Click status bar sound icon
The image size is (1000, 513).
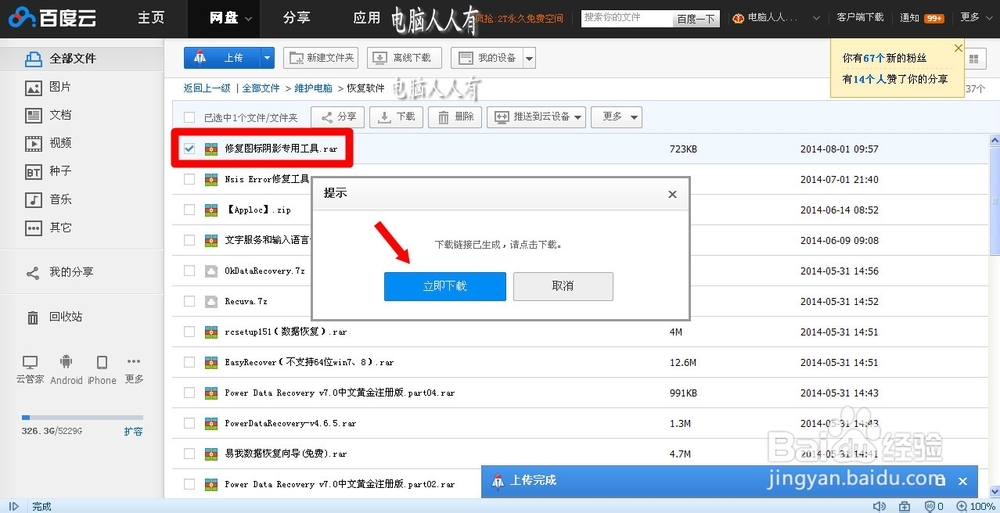coord(879,506)
